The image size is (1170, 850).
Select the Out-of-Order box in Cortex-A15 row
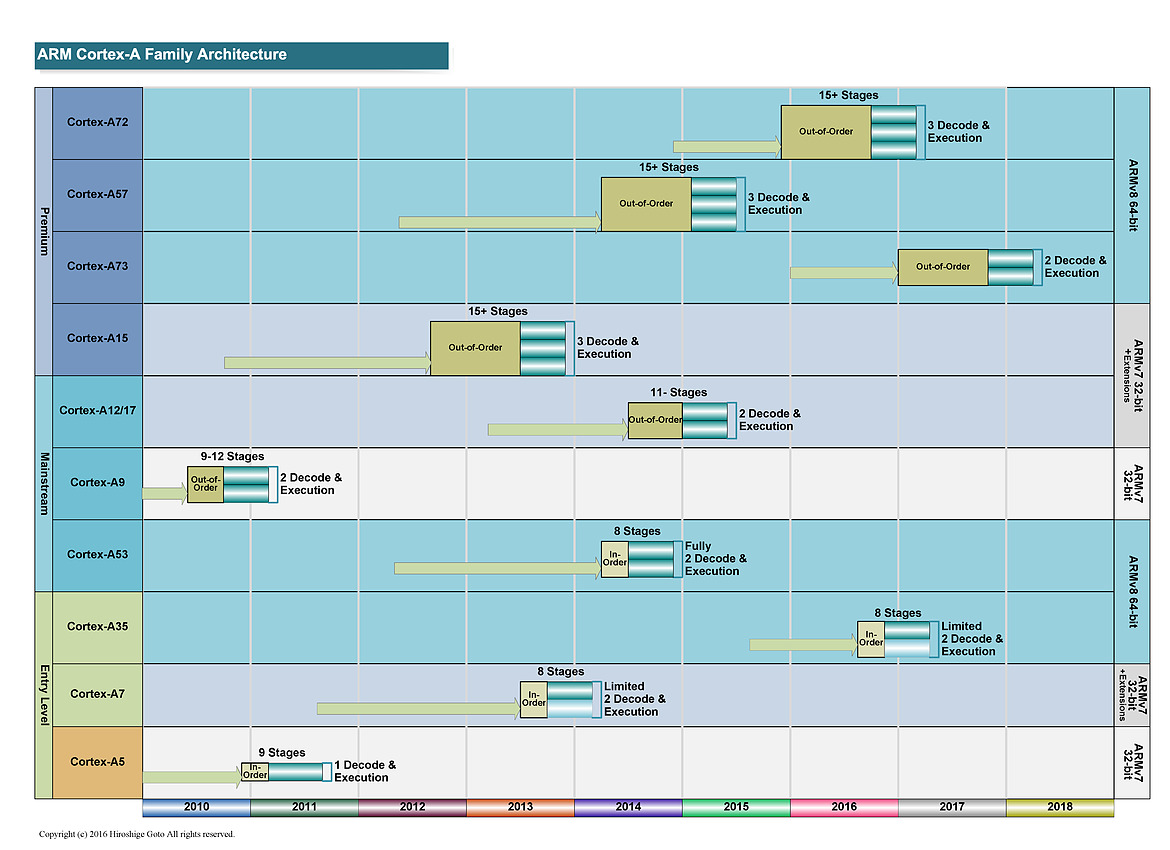pos(475,348)
